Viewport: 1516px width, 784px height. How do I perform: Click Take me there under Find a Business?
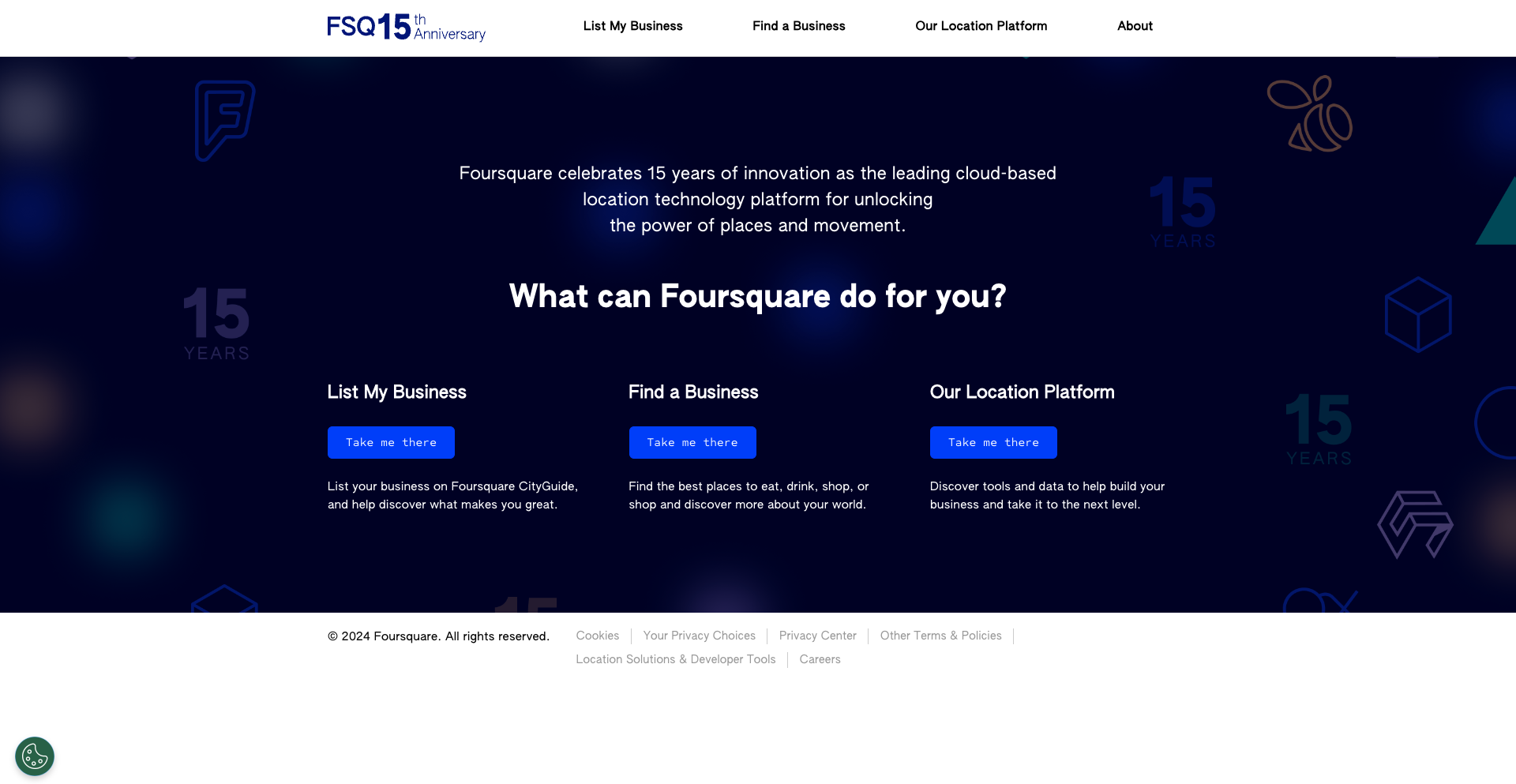pyautogui.click(x=692, y=442)
